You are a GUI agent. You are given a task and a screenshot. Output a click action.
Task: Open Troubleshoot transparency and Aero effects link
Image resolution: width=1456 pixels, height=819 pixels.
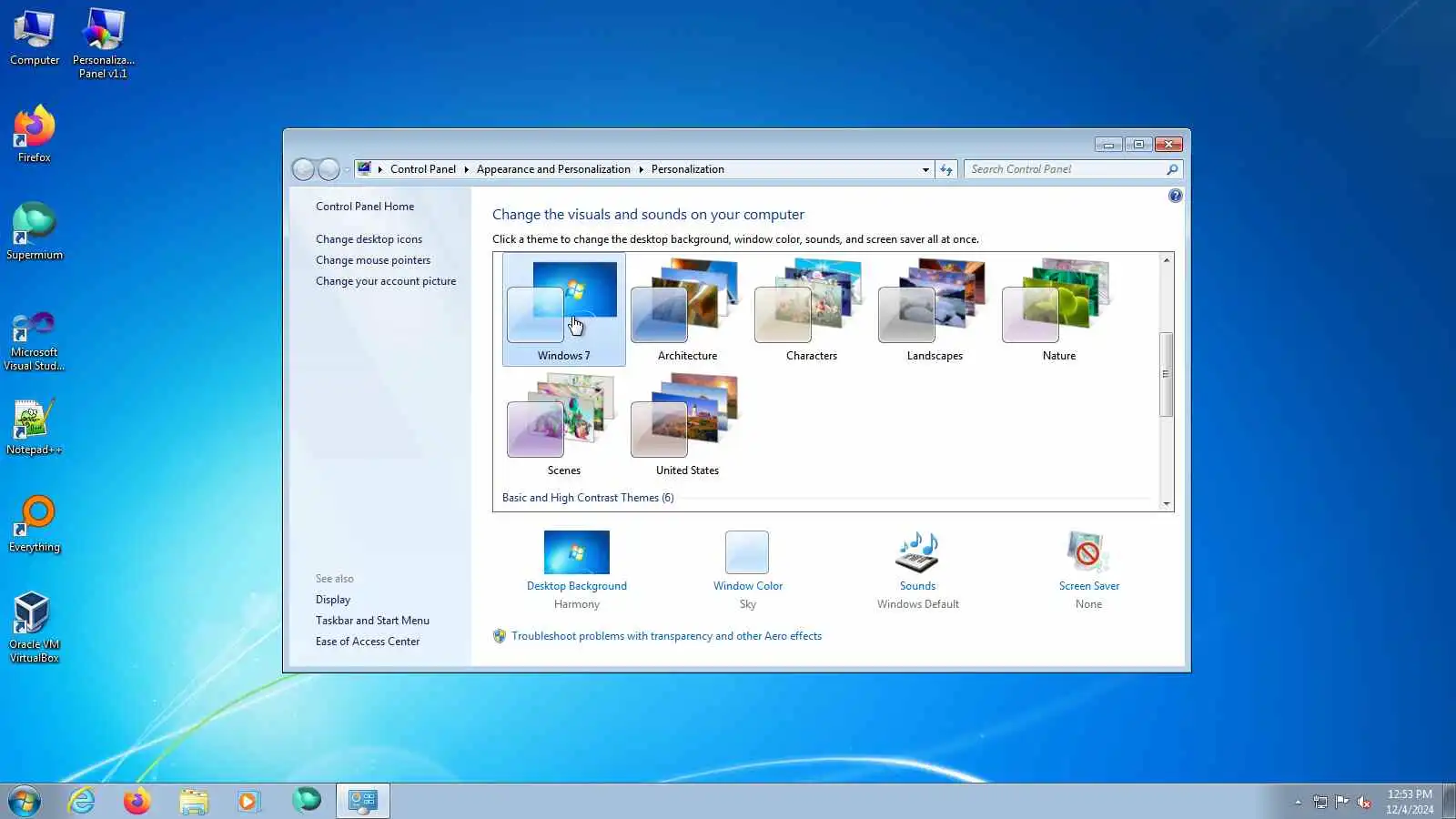(666, 636)
